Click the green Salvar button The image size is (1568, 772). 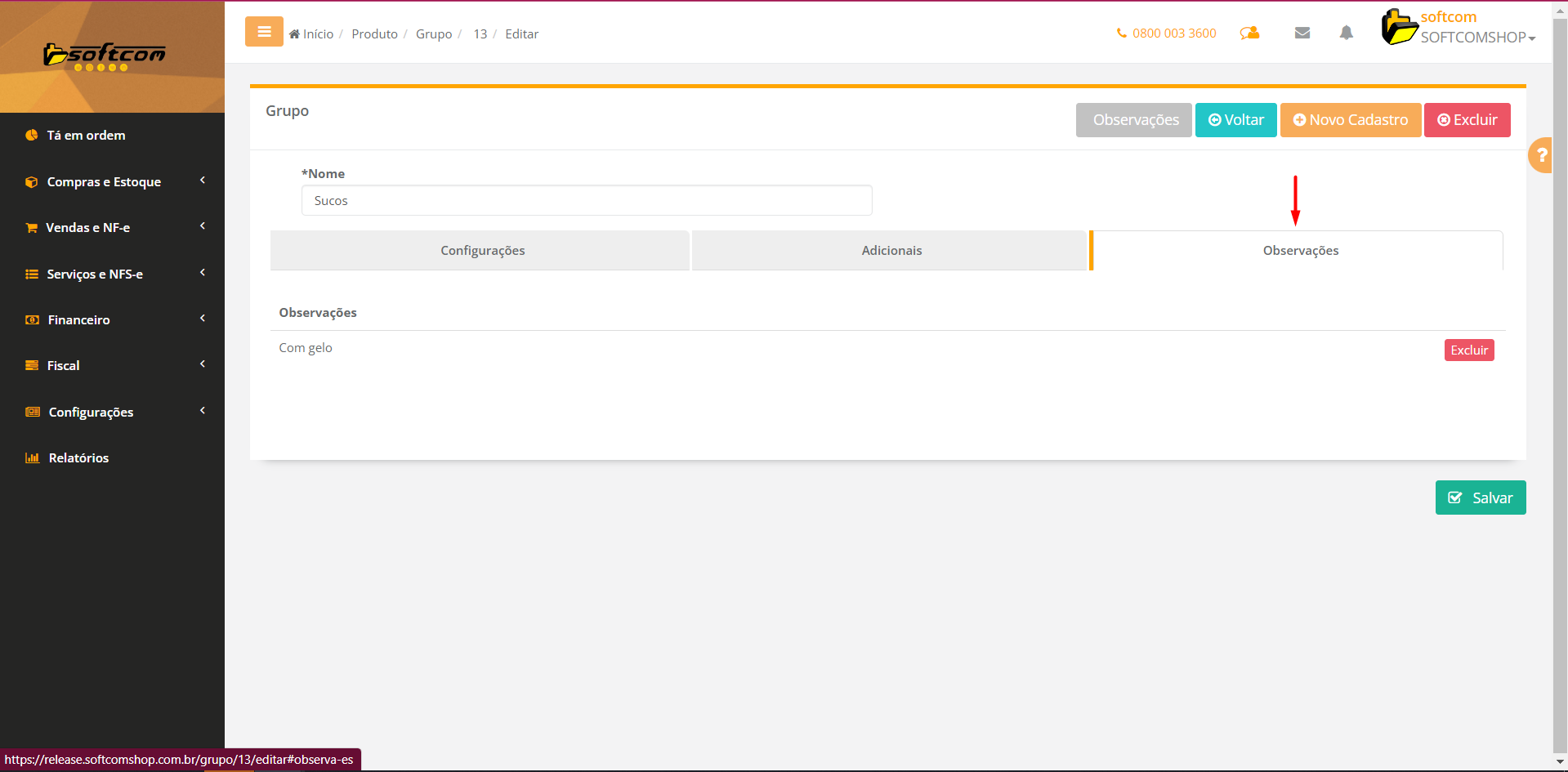tap(1480, 498)
